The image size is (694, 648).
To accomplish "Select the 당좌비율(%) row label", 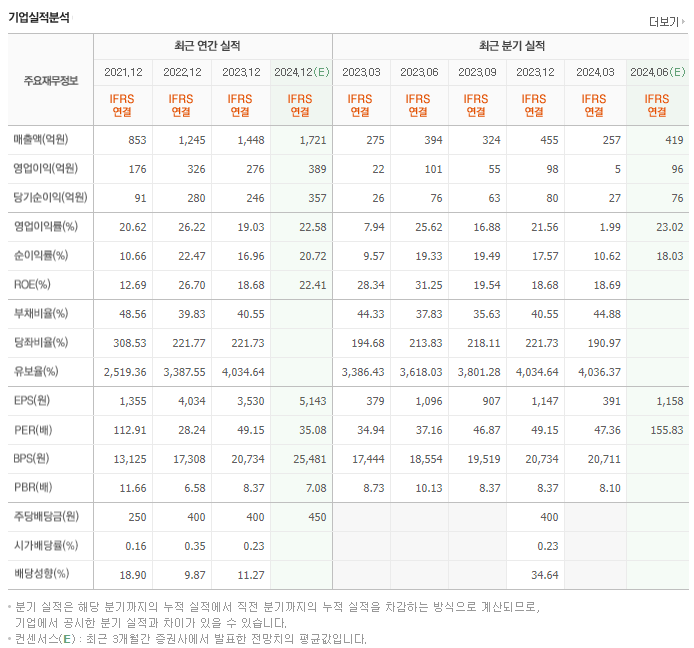I will coord(41,342).
